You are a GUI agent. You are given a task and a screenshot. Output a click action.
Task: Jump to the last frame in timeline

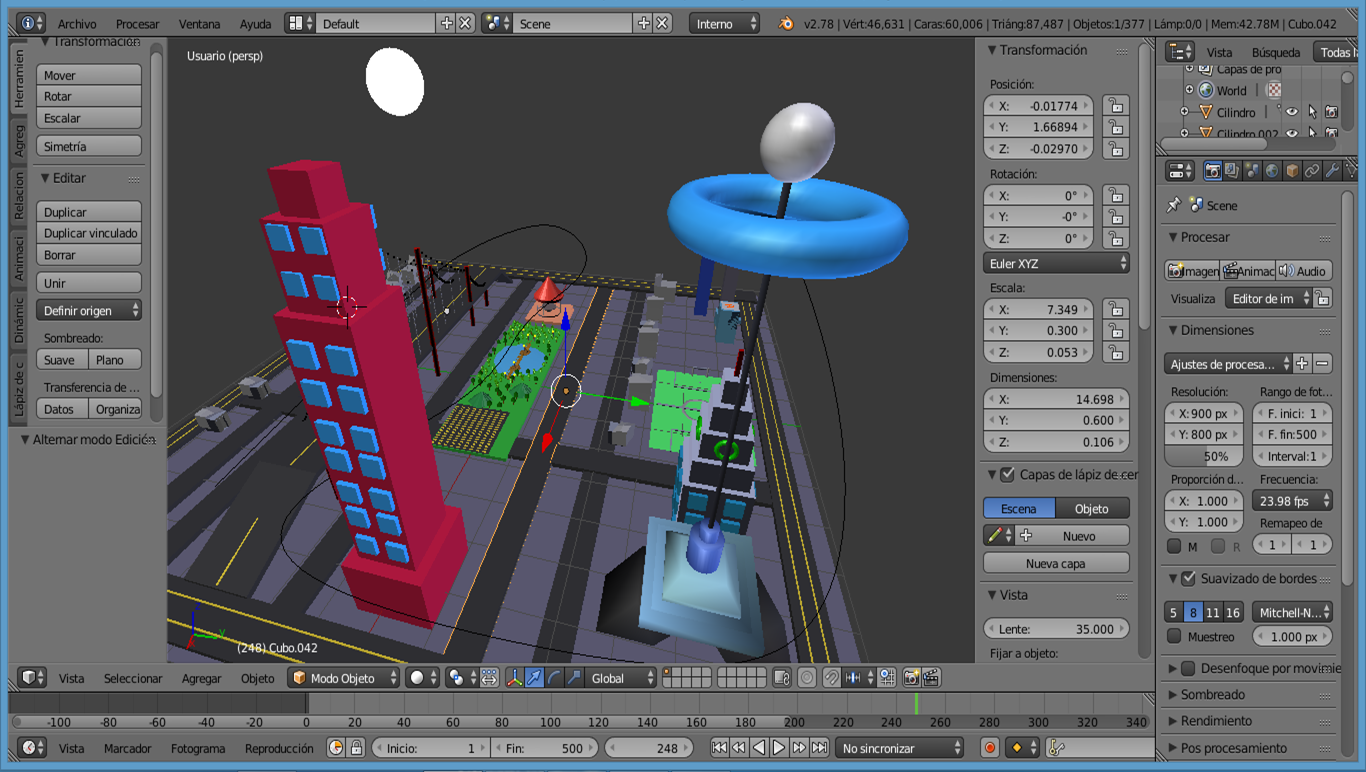(820, 748)
